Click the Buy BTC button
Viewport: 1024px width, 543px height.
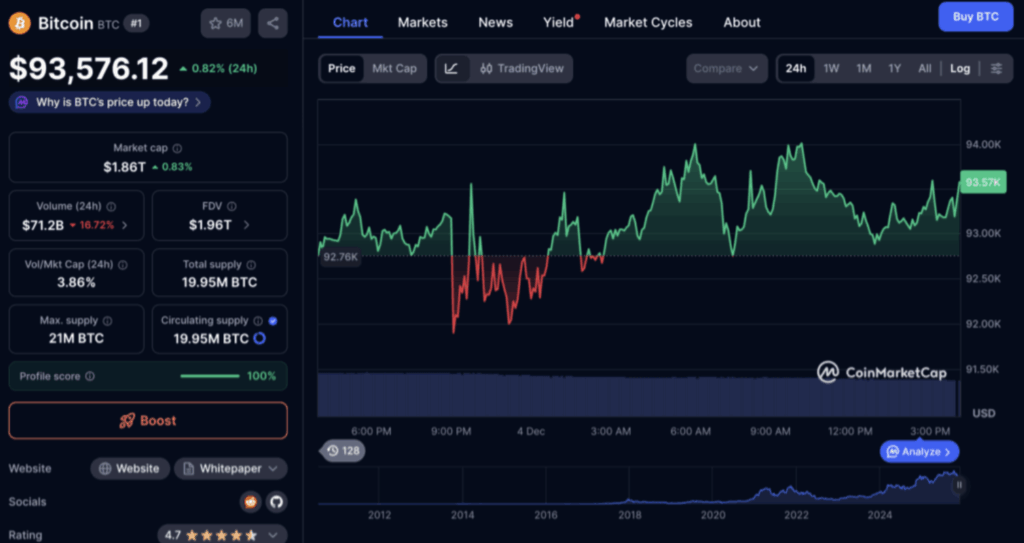tap(975, 17)
